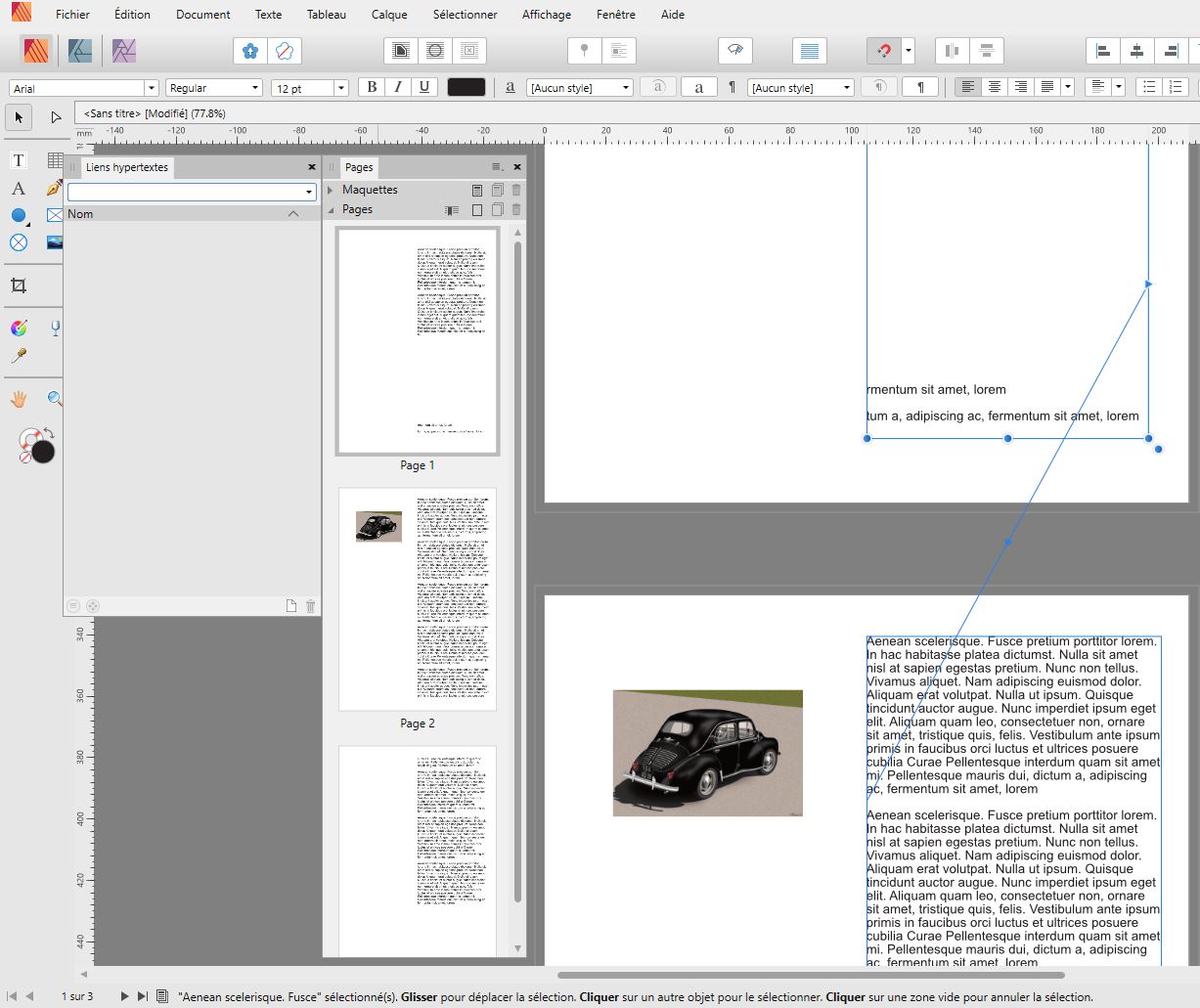
Task: Pick the Ellipse shape tool
Action: pyautogui.click(x=19, y=216)
